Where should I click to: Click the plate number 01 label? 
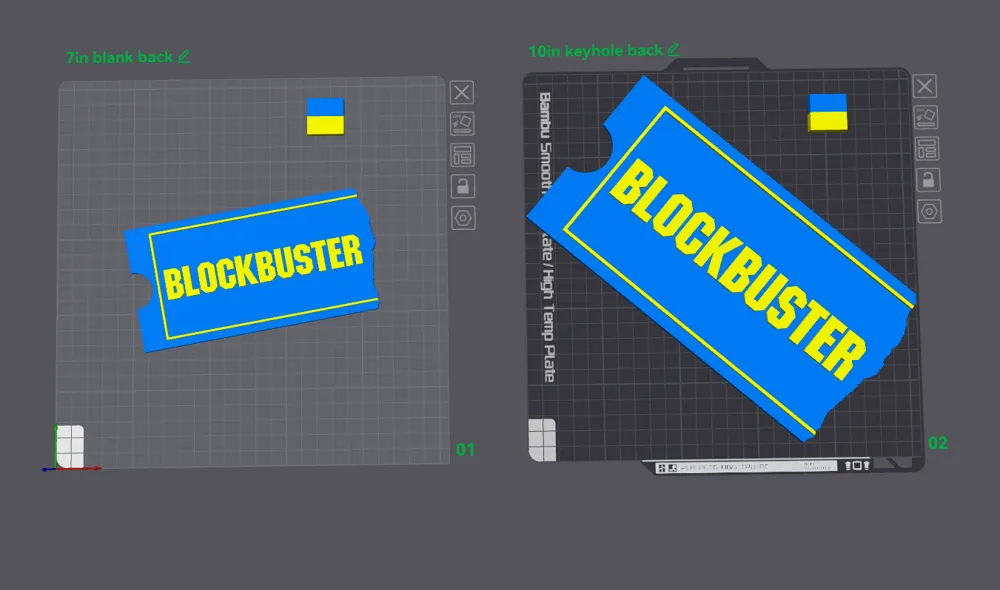tap(465, 450)
